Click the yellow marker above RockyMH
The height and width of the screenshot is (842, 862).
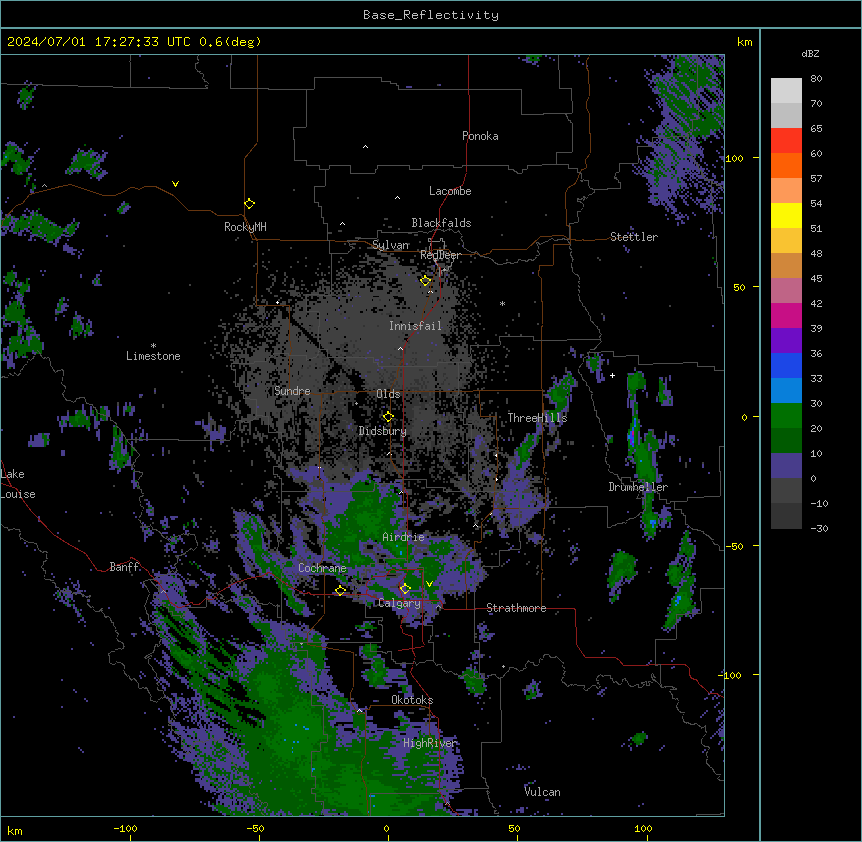(x=250, y=203)
